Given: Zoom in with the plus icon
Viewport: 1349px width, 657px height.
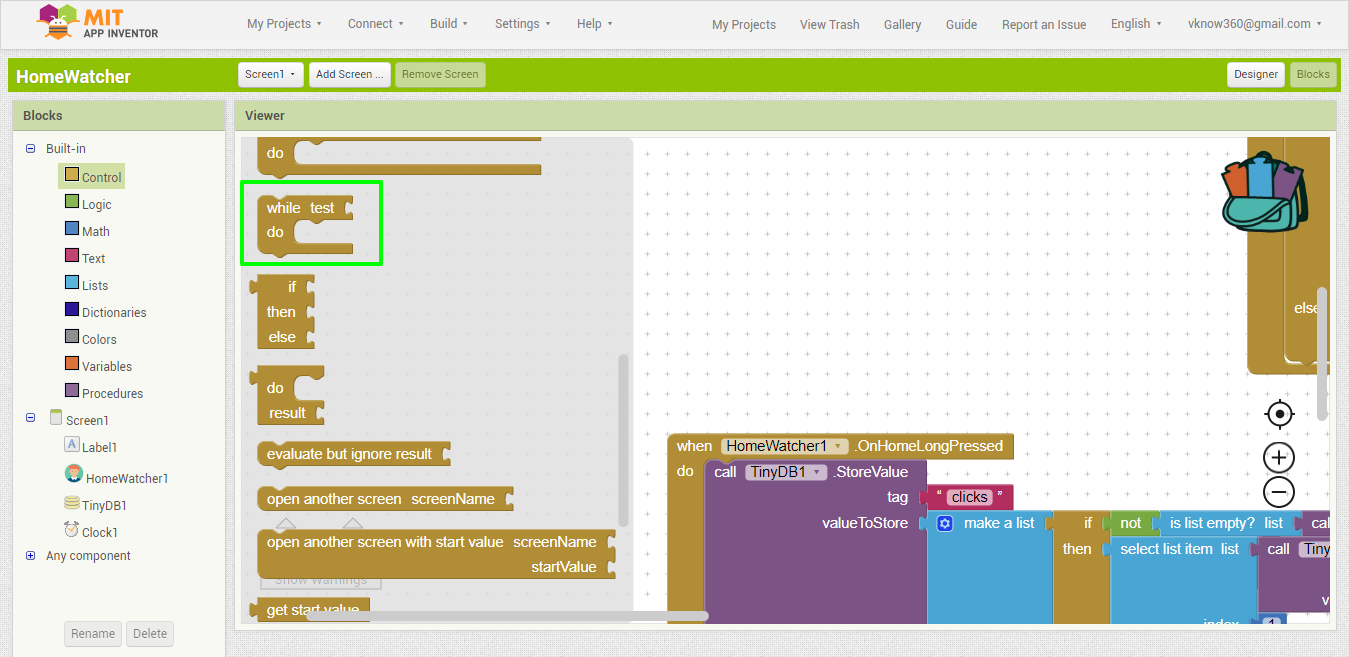Looking at the screenshot, I should point(1279,458).
